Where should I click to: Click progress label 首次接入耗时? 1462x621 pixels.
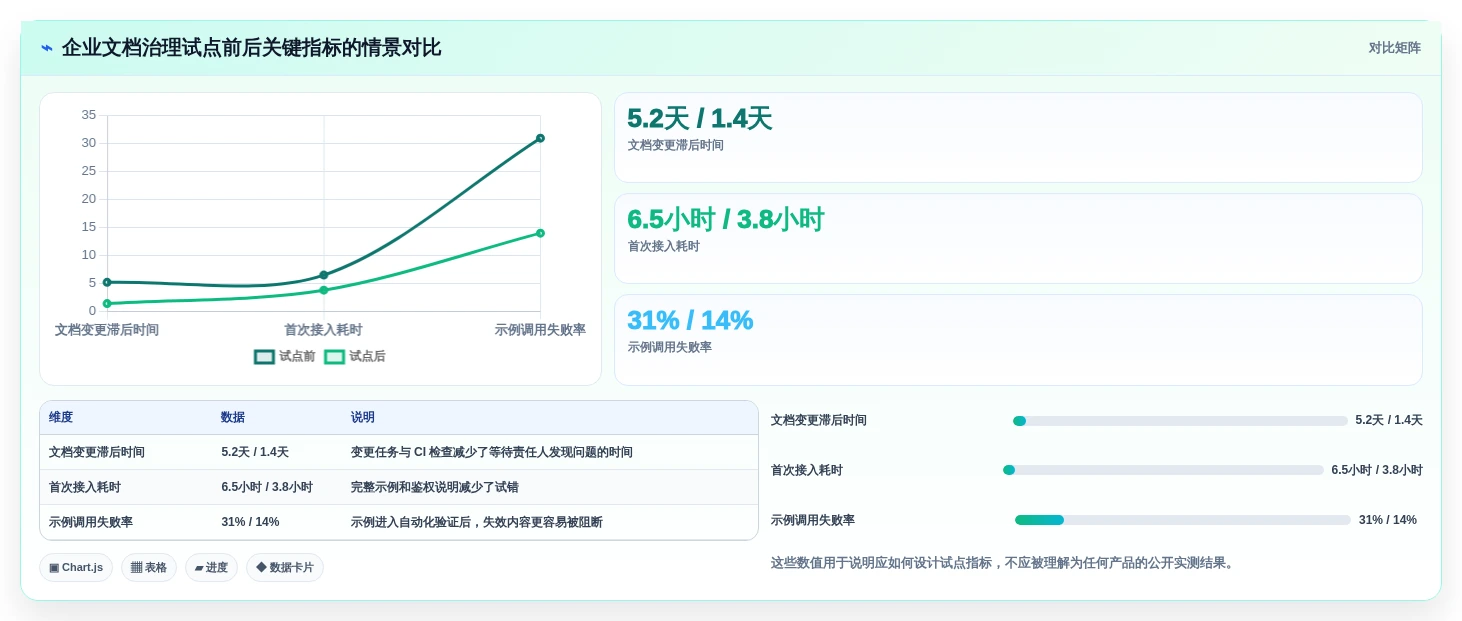pyautogui.click(x=807, y=470)
